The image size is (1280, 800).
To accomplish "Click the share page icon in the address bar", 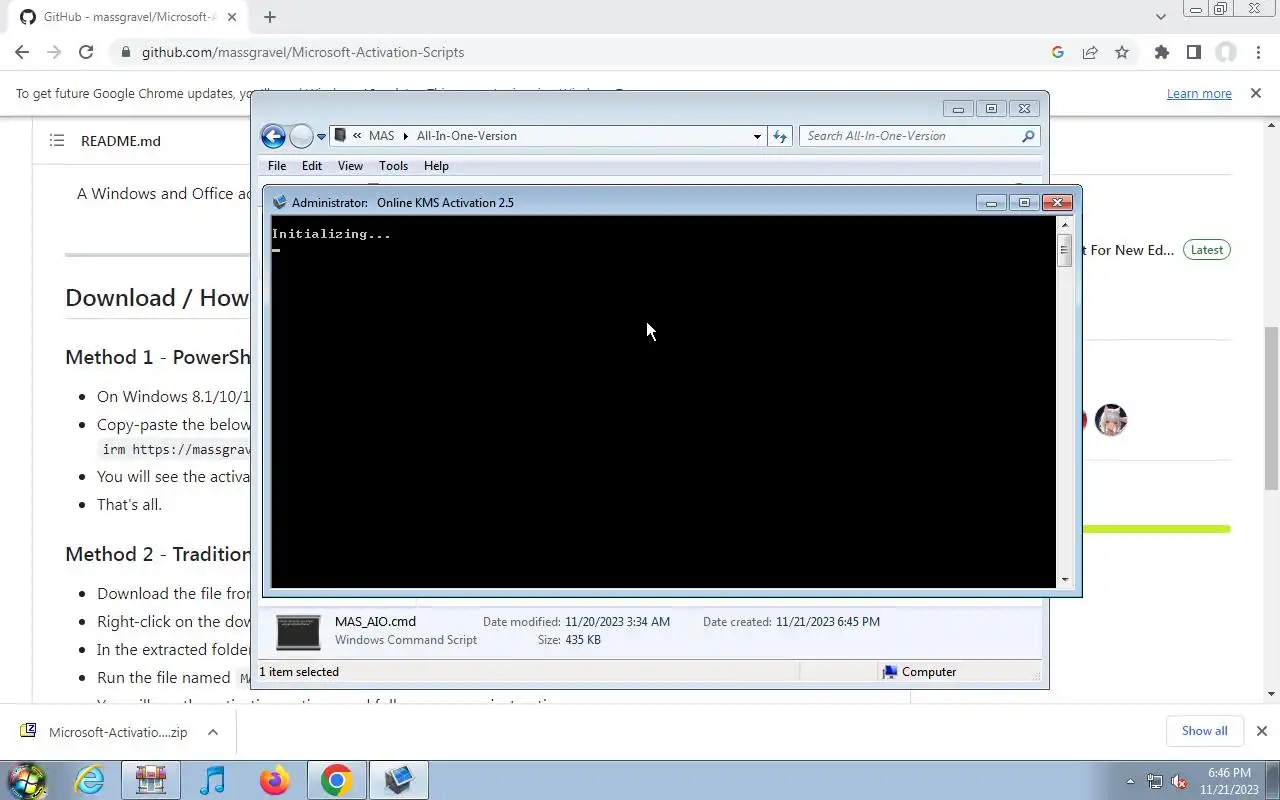I will 1090,52.
